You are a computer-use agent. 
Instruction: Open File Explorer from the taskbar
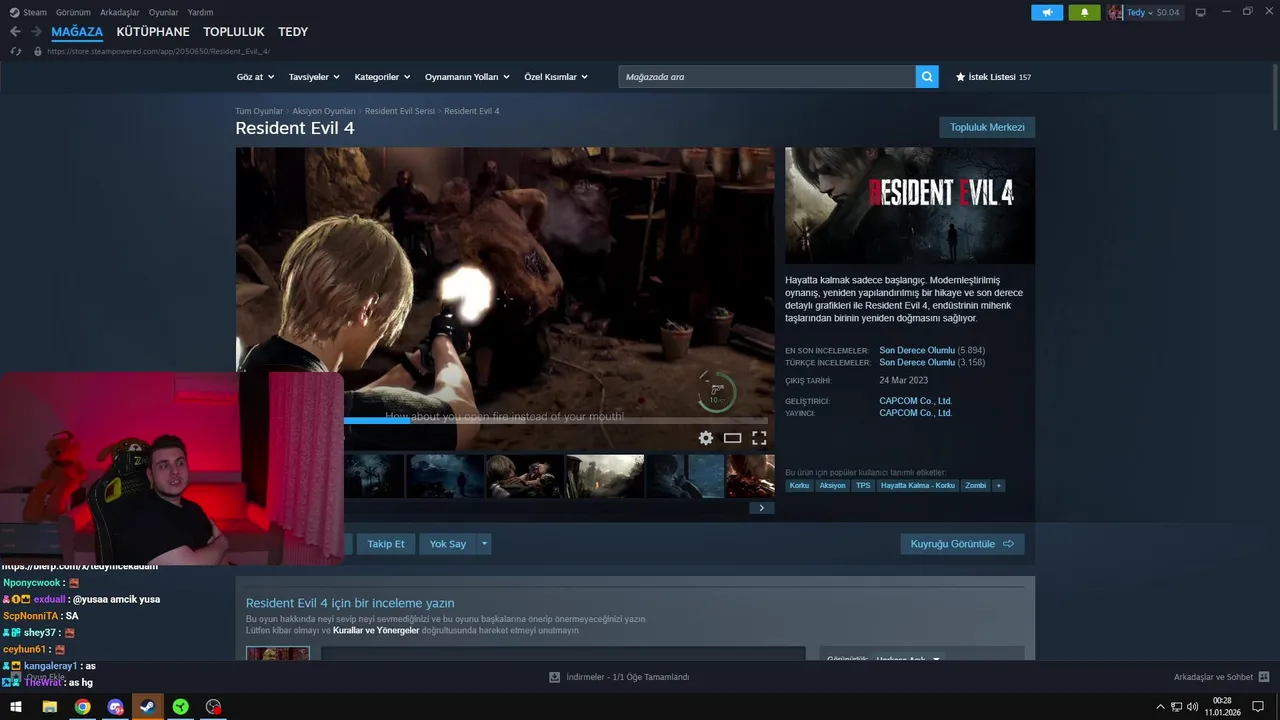49,707
